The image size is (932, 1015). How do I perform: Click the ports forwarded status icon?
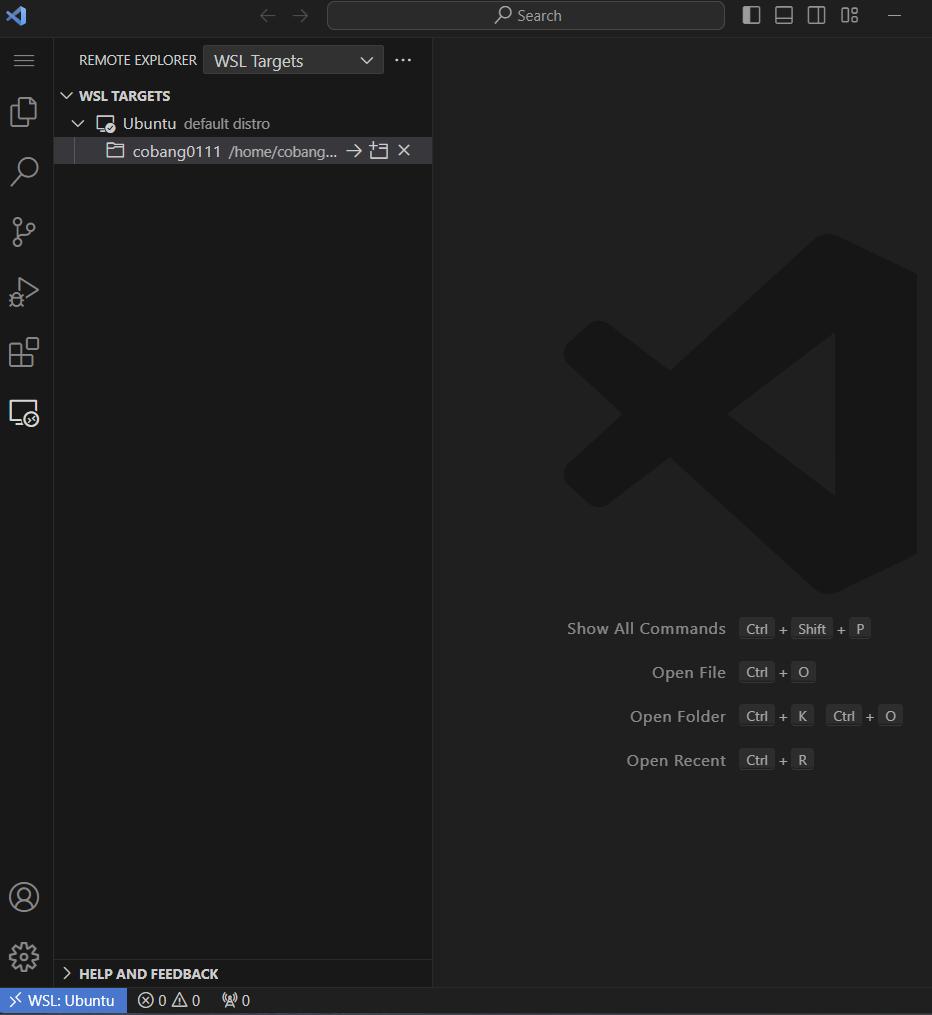click(236, 1001)
